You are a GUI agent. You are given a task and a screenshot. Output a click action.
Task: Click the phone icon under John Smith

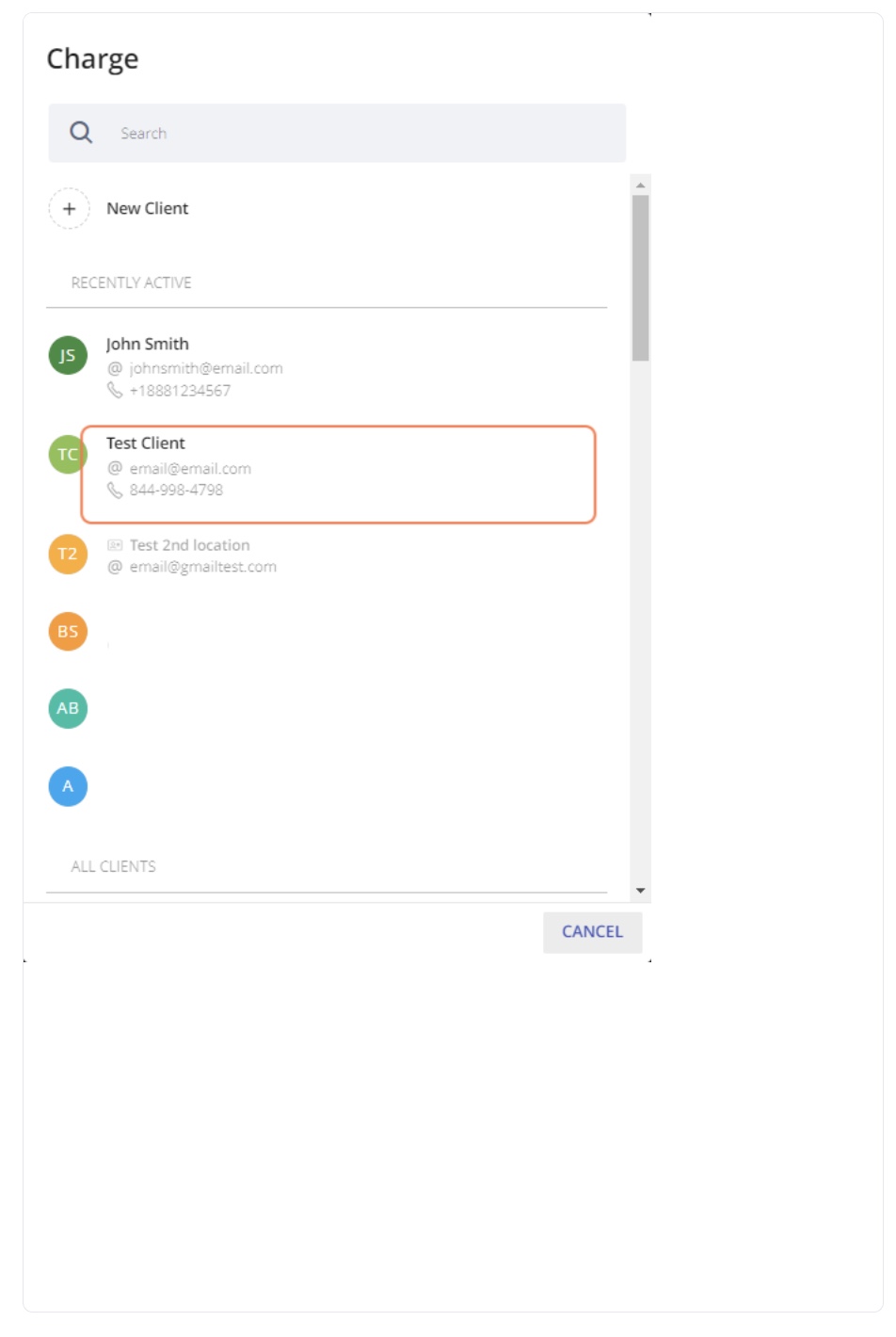(x=115, y=390)
